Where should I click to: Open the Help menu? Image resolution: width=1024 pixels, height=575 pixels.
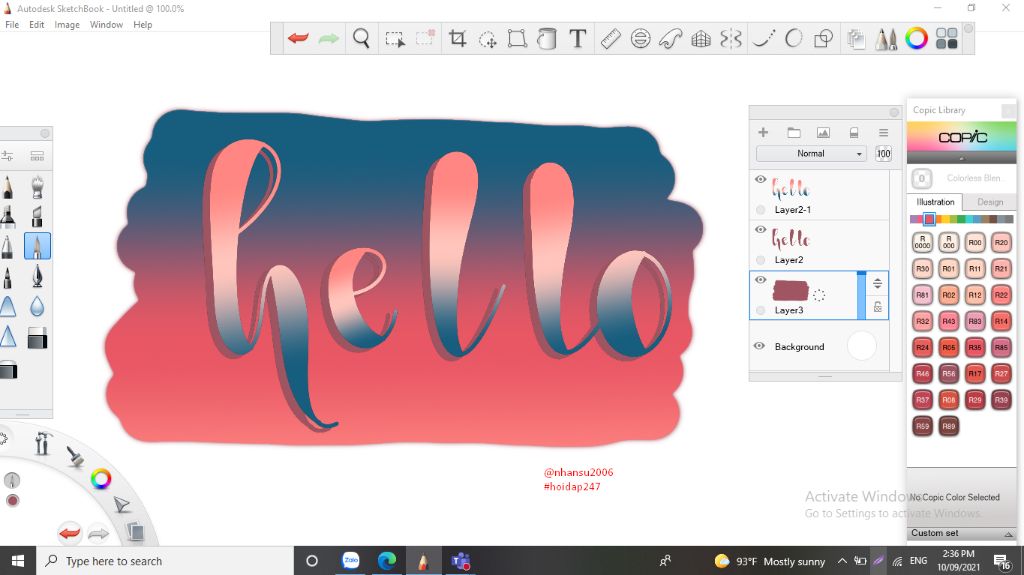click(x=142, y=25)
